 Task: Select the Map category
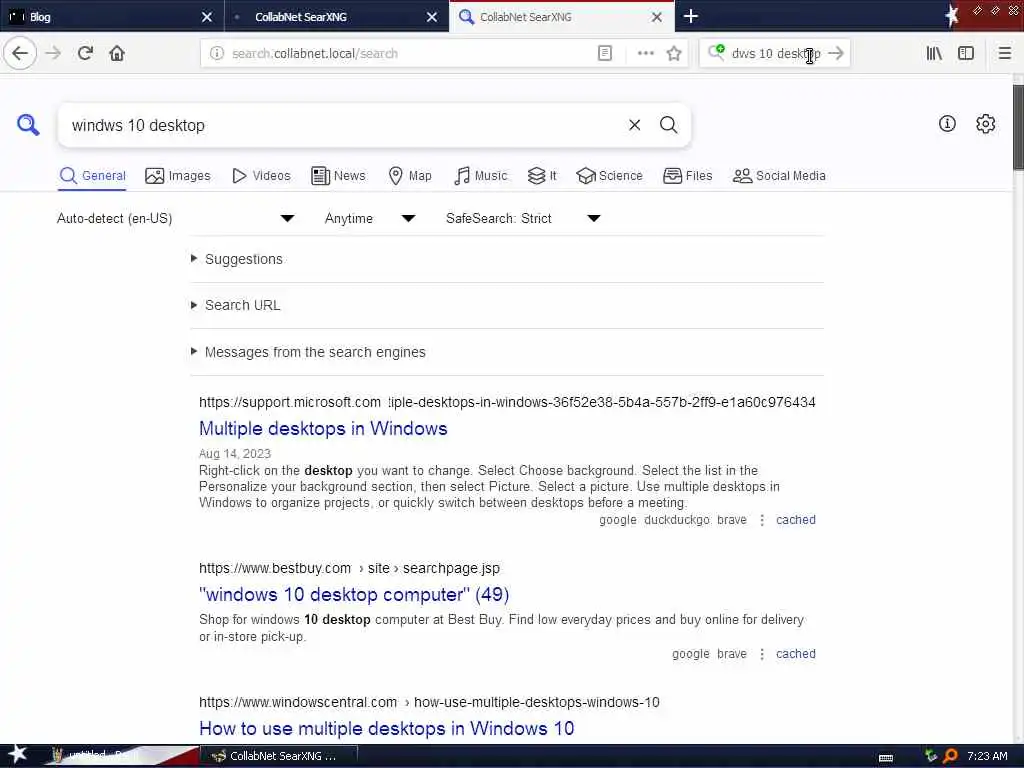410,176
